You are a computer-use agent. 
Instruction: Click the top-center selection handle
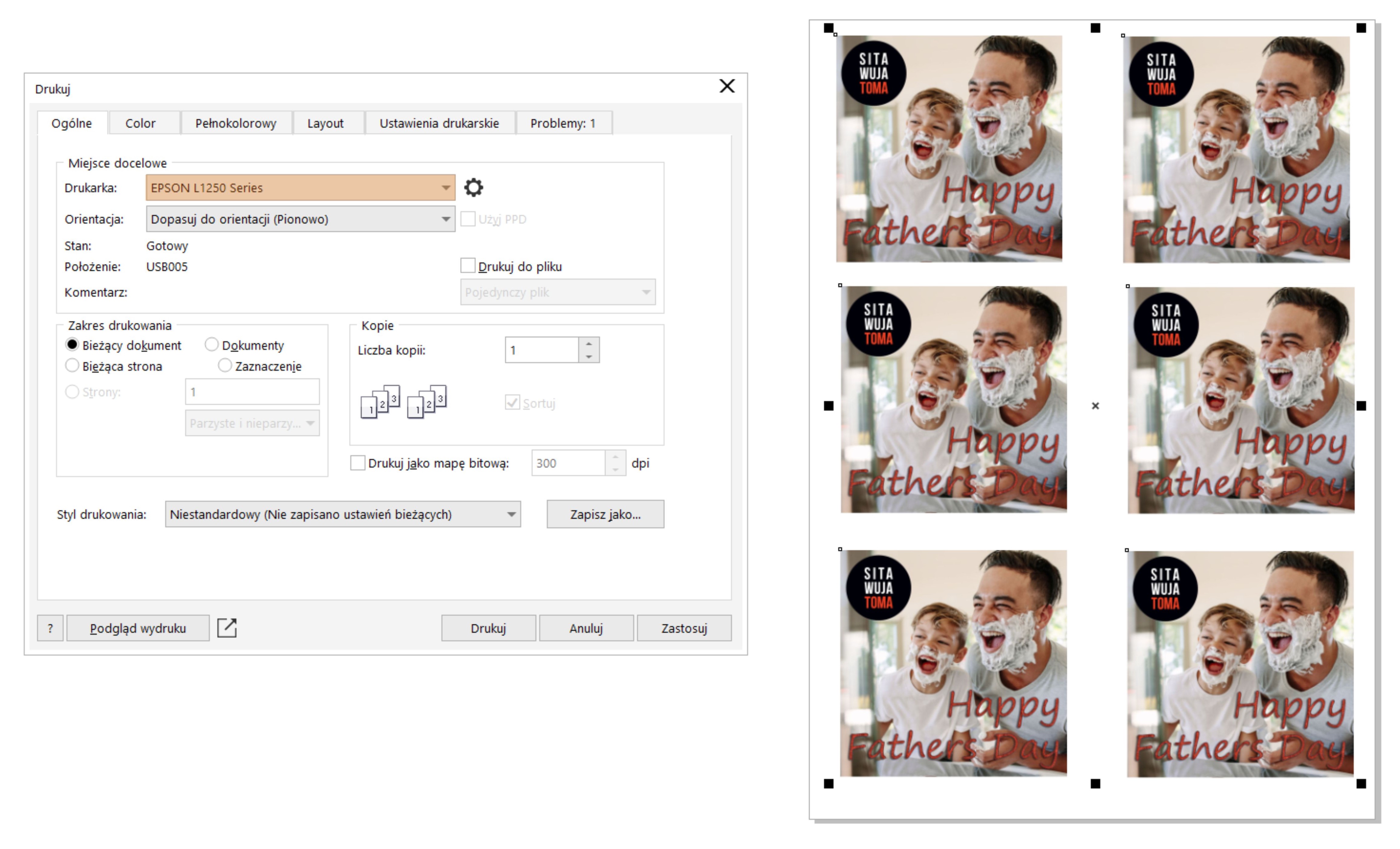point(1095,28)
